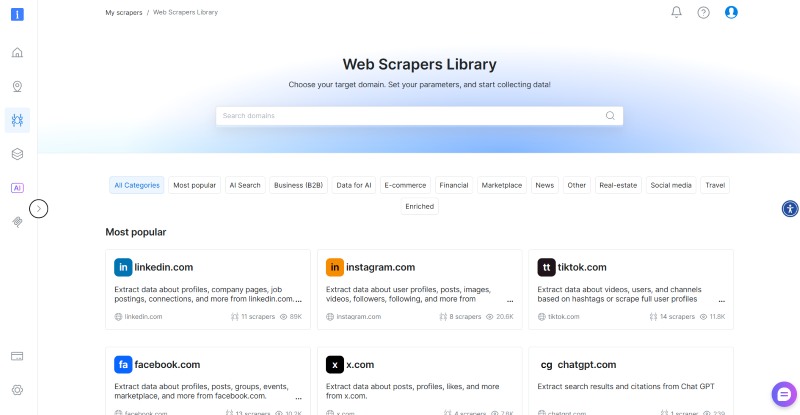Viewport: 800px width, 415px height.
Task: Select the E-commerce filter
Action: tap(405, 185)
